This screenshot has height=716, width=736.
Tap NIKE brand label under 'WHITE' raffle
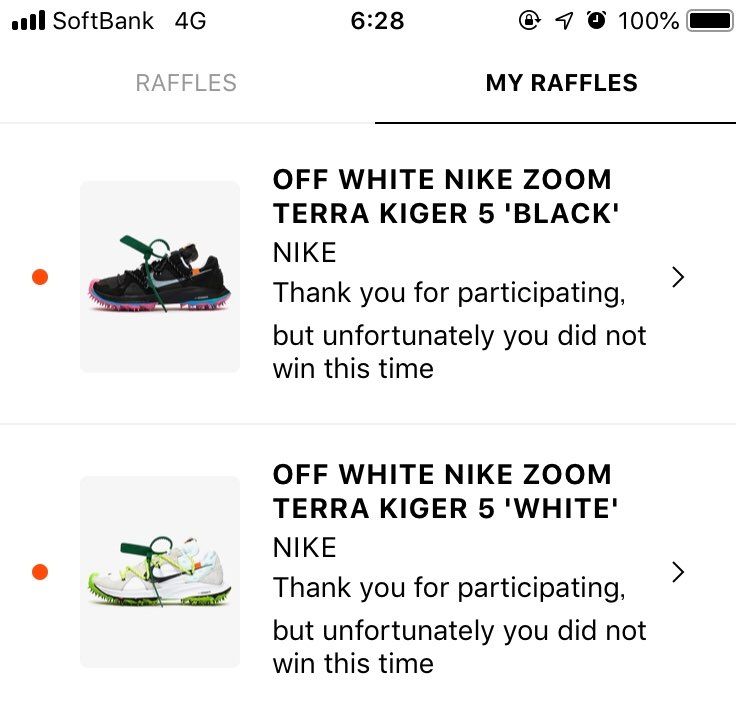coord(304,548)
